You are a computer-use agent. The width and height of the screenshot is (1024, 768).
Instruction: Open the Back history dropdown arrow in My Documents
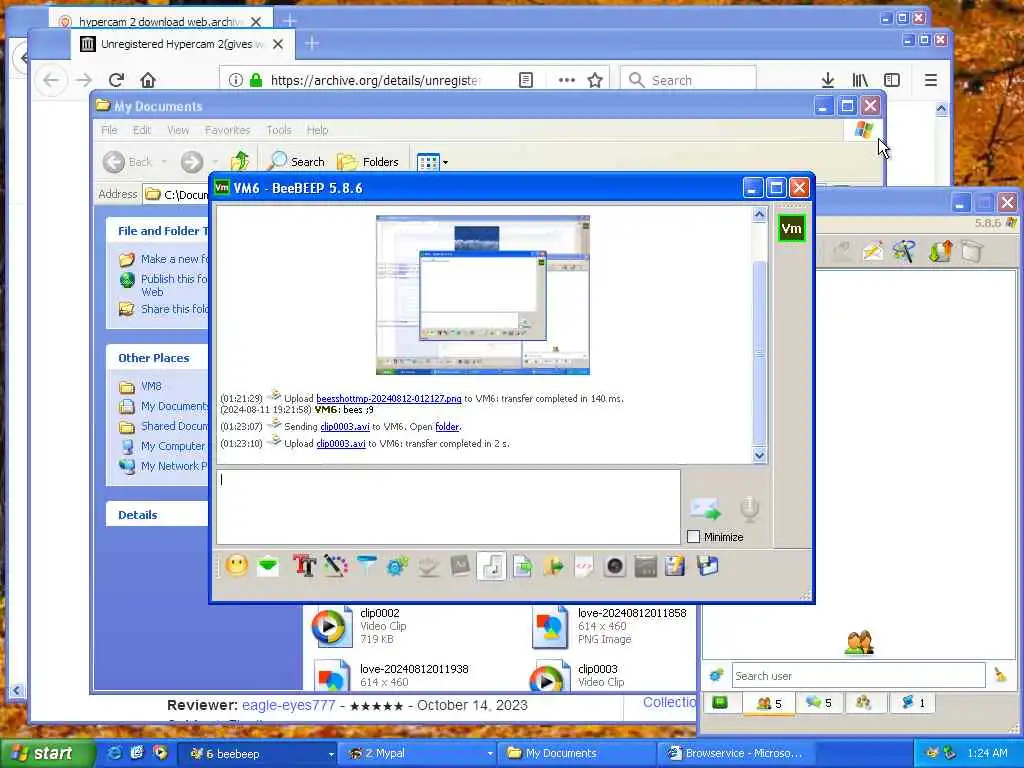point(163,162)
